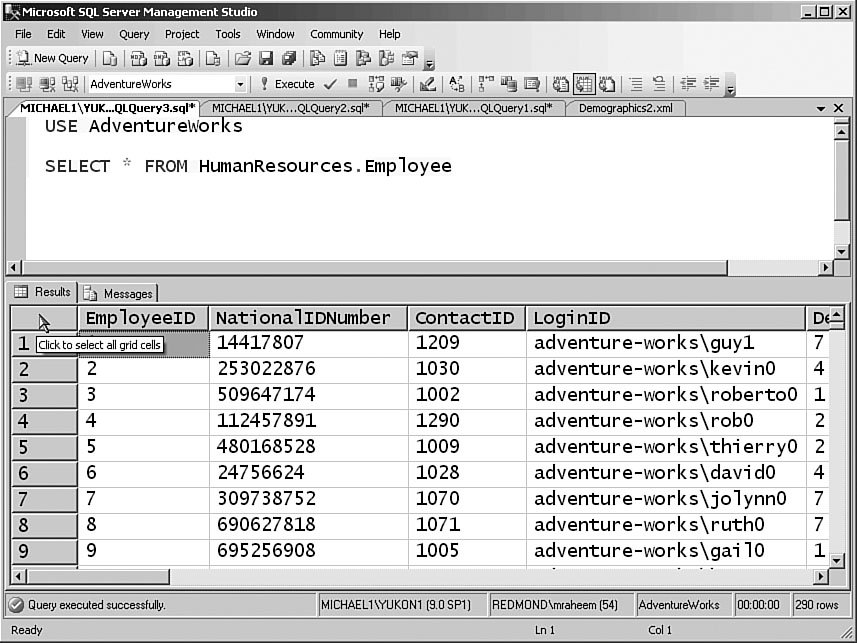The height and width of the screenshot is (643, 857).
Task: Click the query editor scroll-up arrow
Action: [841, 131]
